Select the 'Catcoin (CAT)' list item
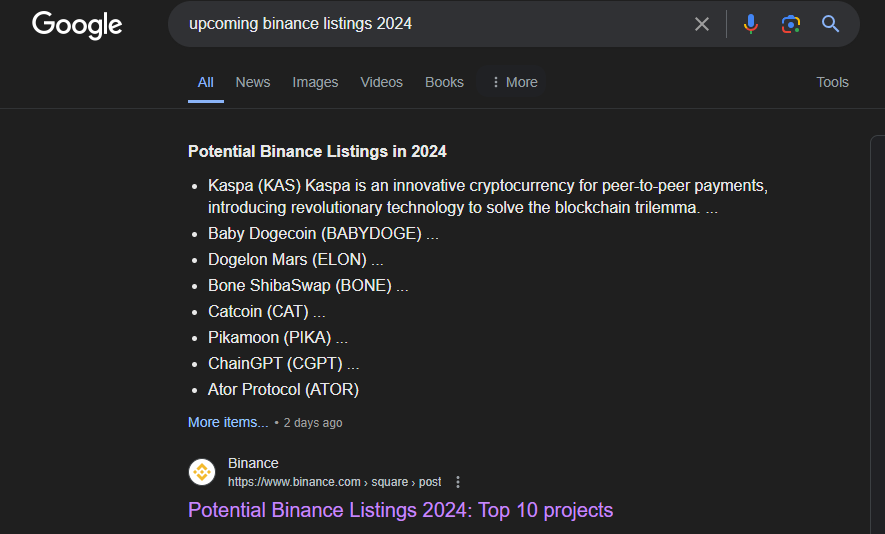 (x=266, y=312)
